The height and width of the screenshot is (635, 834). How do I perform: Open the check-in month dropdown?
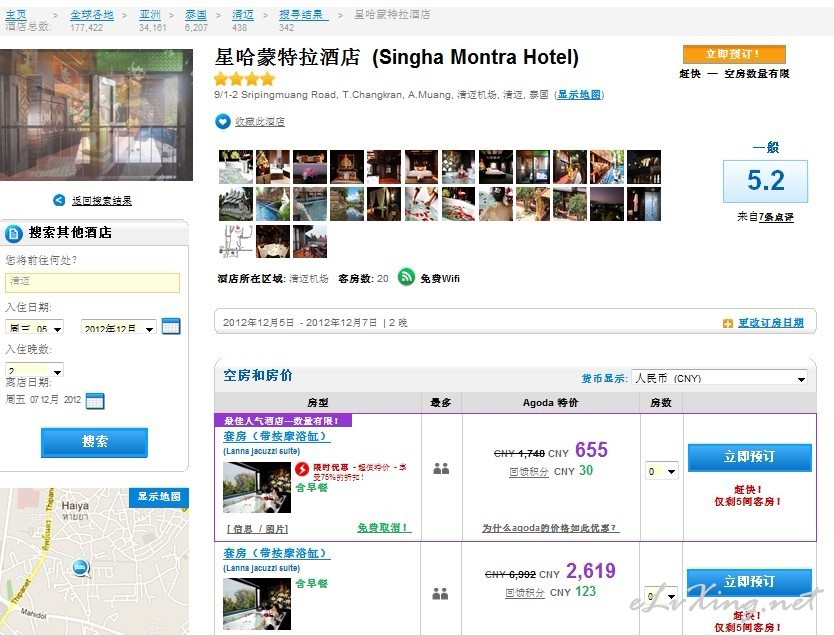118,327
